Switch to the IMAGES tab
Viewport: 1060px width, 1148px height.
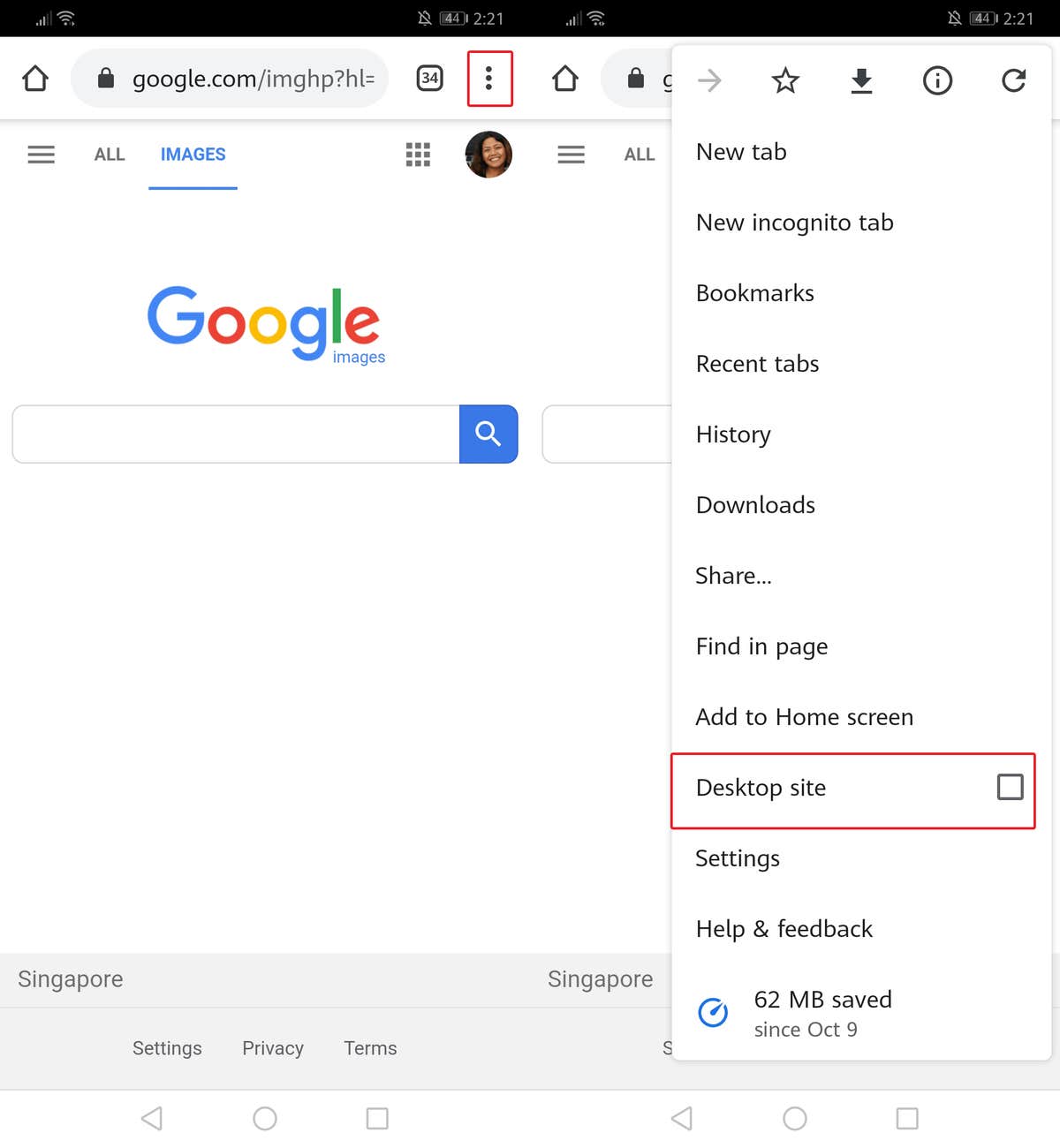coord(193,155)
